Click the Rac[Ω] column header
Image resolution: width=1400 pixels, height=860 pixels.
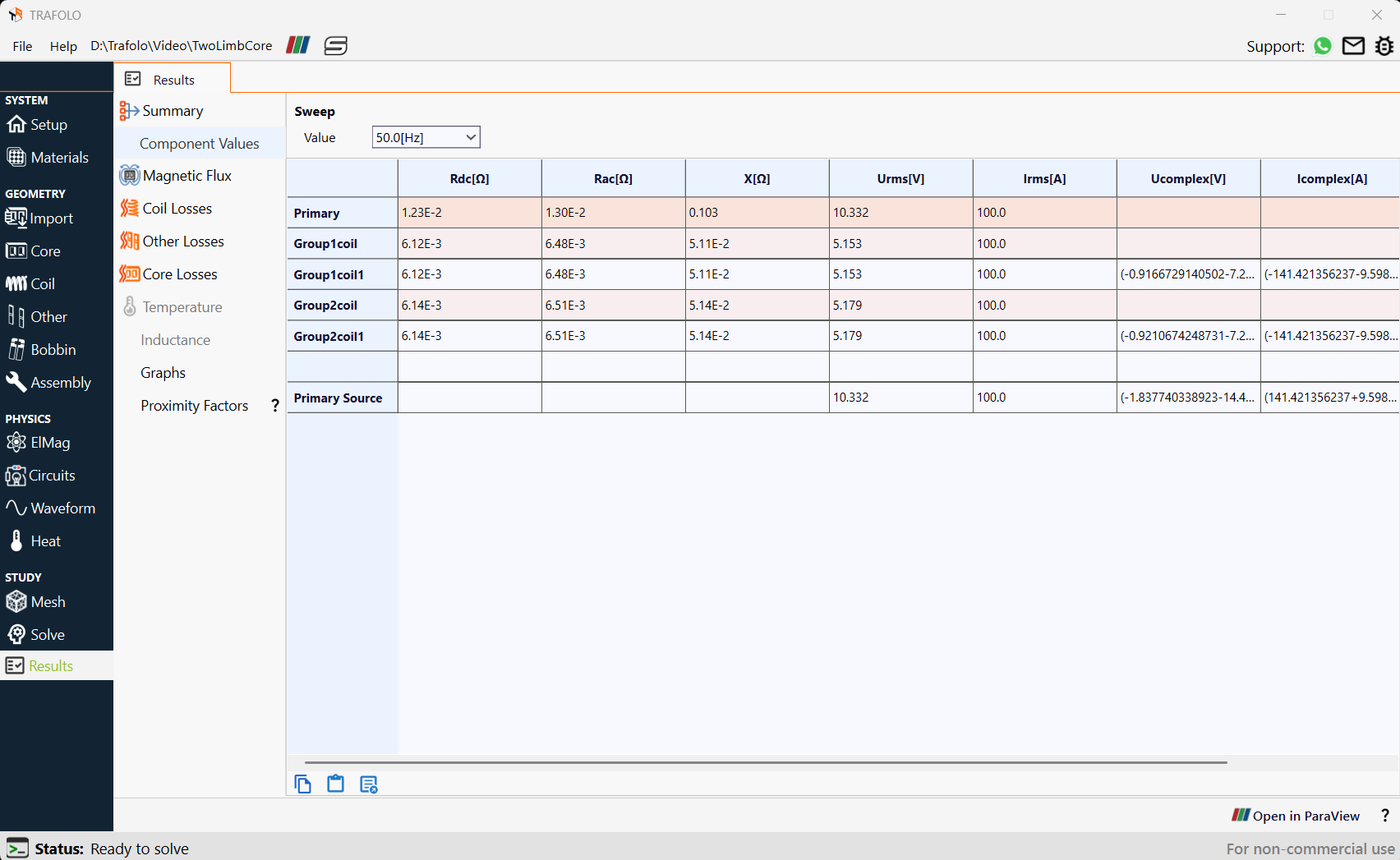point(614,178)
